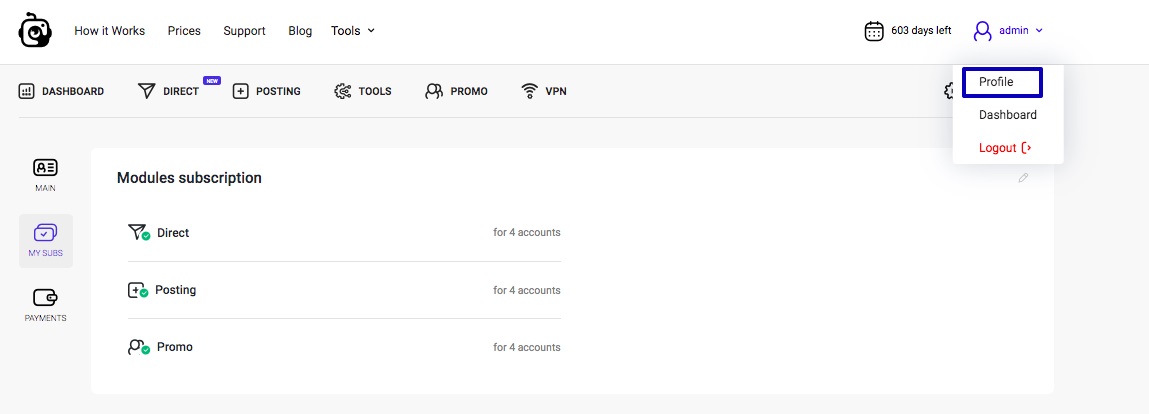The width and height of the screenshot is (1149, 414).
Task: Open the How it Works link
Action: 110,31
